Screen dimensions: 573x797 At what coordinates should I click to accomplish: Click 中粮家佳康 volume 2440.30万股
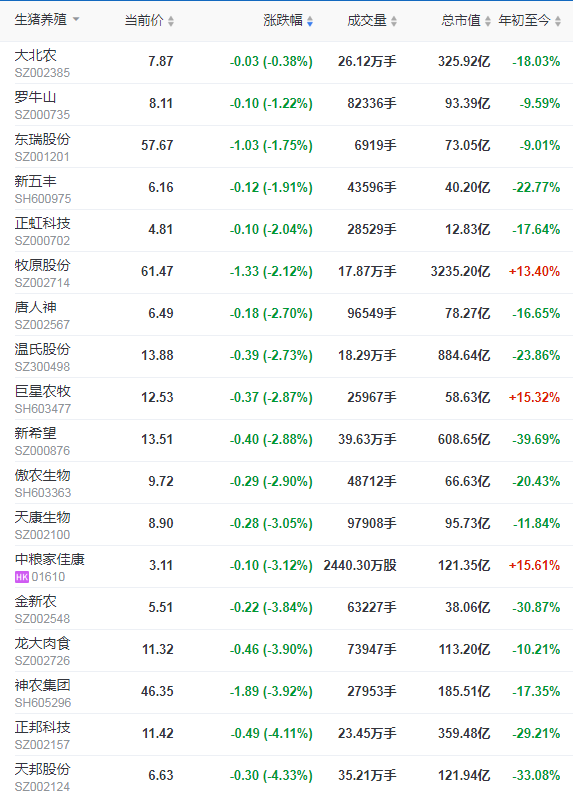coord(360,565)
